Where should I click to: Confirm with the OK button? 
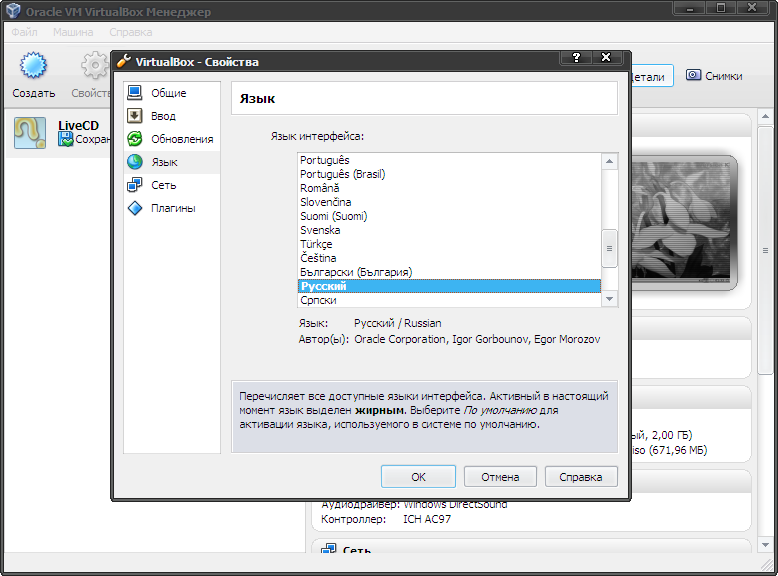pos(418,477)
